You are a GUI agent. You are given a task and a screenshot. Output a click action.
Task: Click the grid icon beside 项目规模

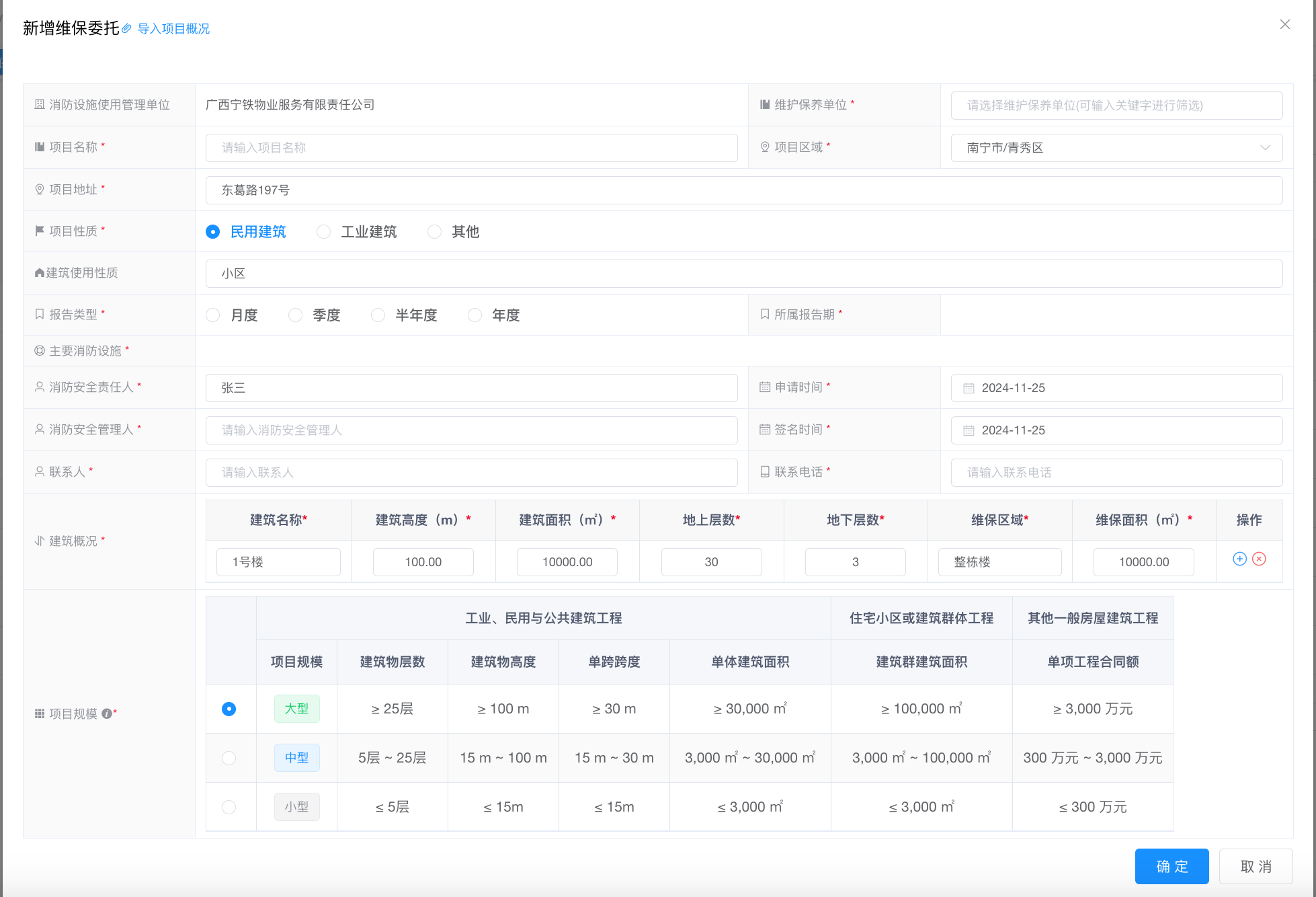point(40,713)
